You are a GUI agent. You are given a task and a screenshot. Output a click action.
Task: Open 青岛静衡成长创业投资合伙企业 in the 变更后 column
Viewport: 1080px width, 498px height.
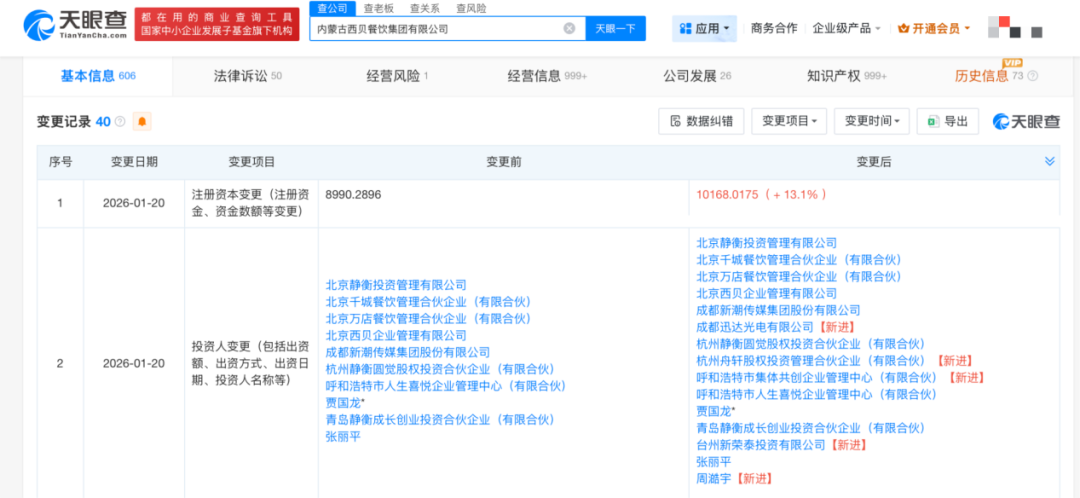tap(811, 428)
